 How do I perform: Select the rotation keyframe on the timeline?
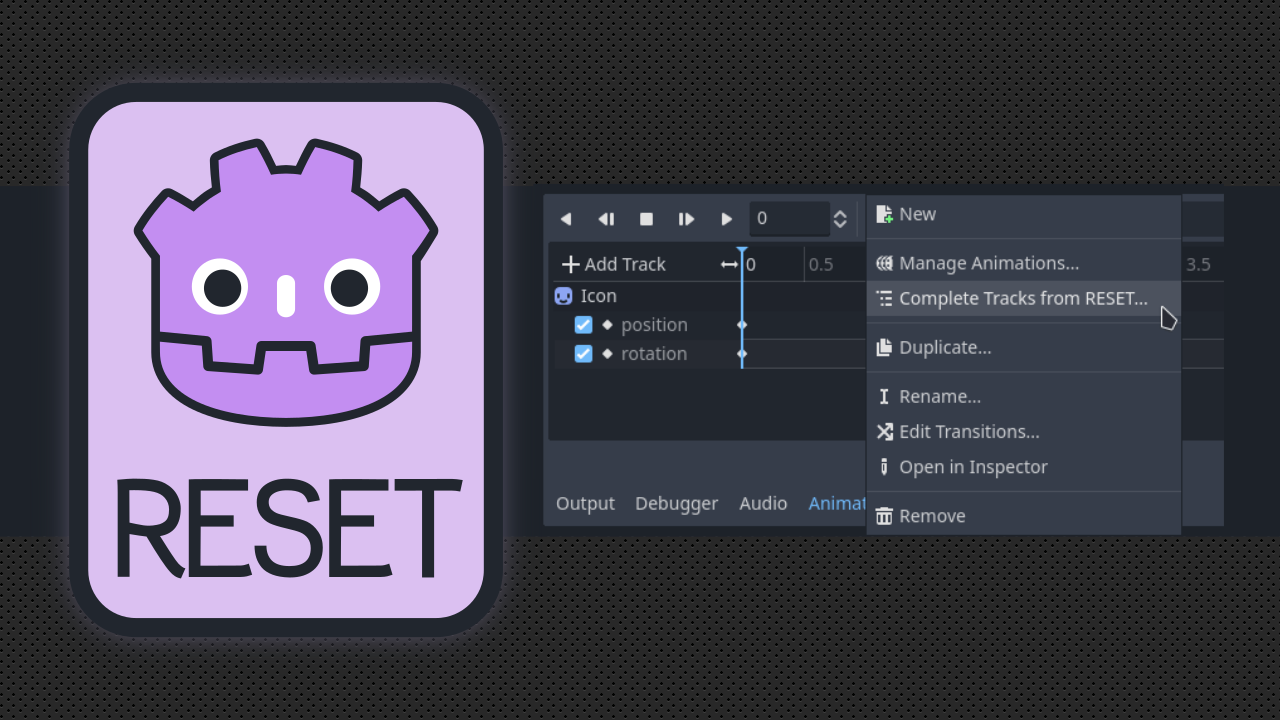coord(742,354)
